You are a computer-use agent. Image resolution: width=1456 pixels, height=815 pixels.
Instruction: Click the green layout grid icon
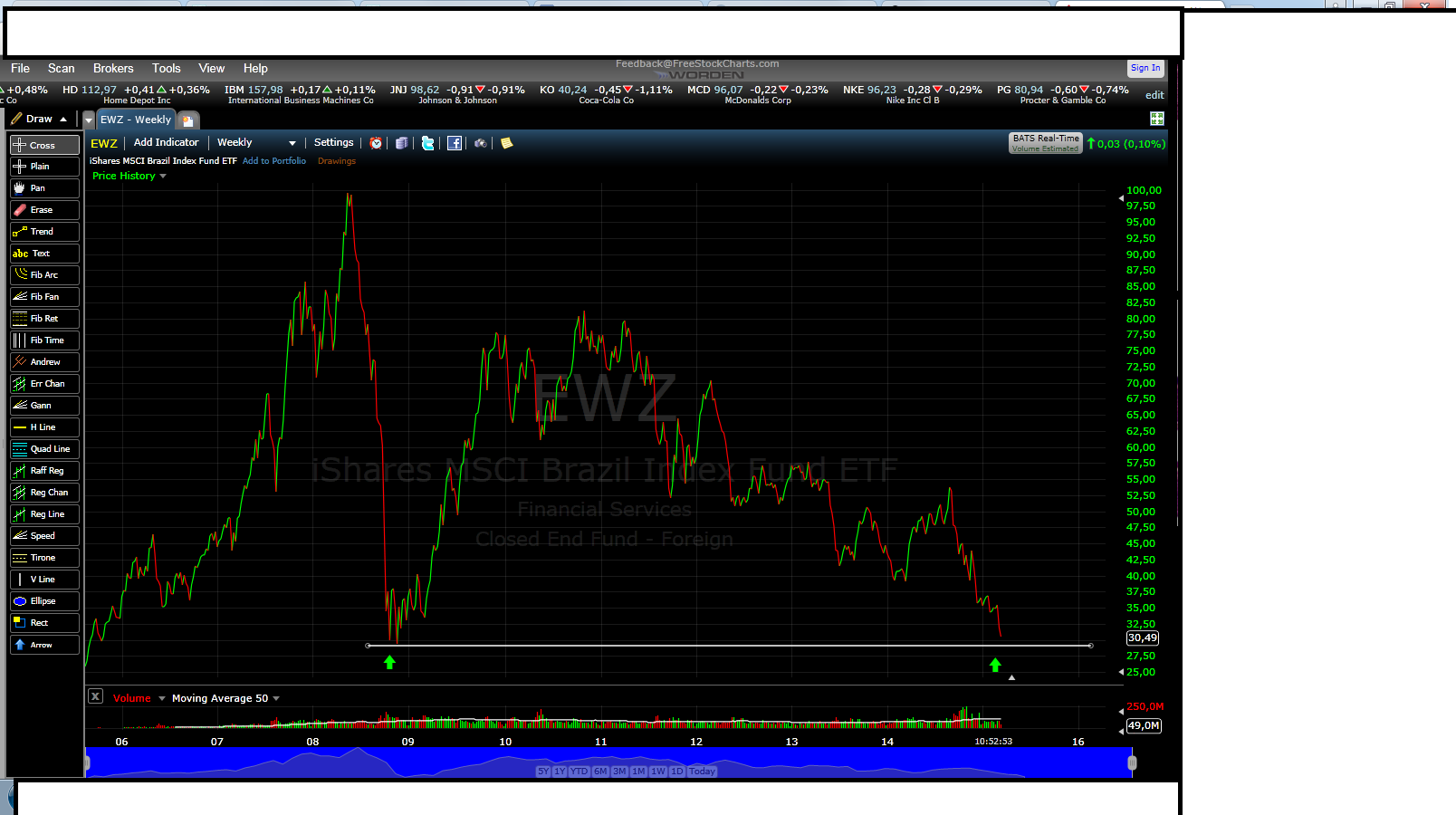click(x=1157, y=119)
